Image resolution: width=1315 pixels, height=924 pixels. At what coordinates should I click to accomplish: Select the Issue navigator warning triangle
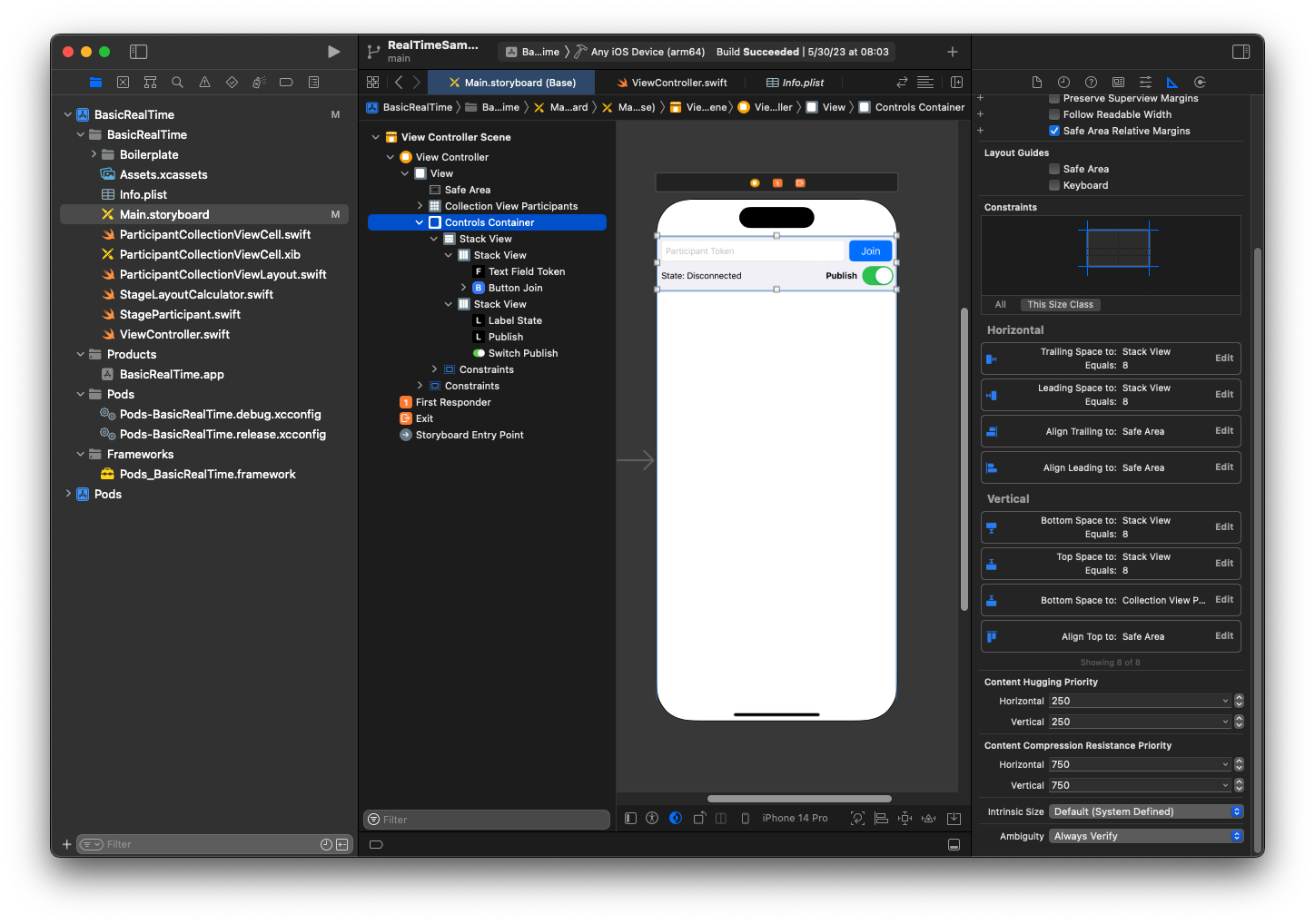[204, 82]
